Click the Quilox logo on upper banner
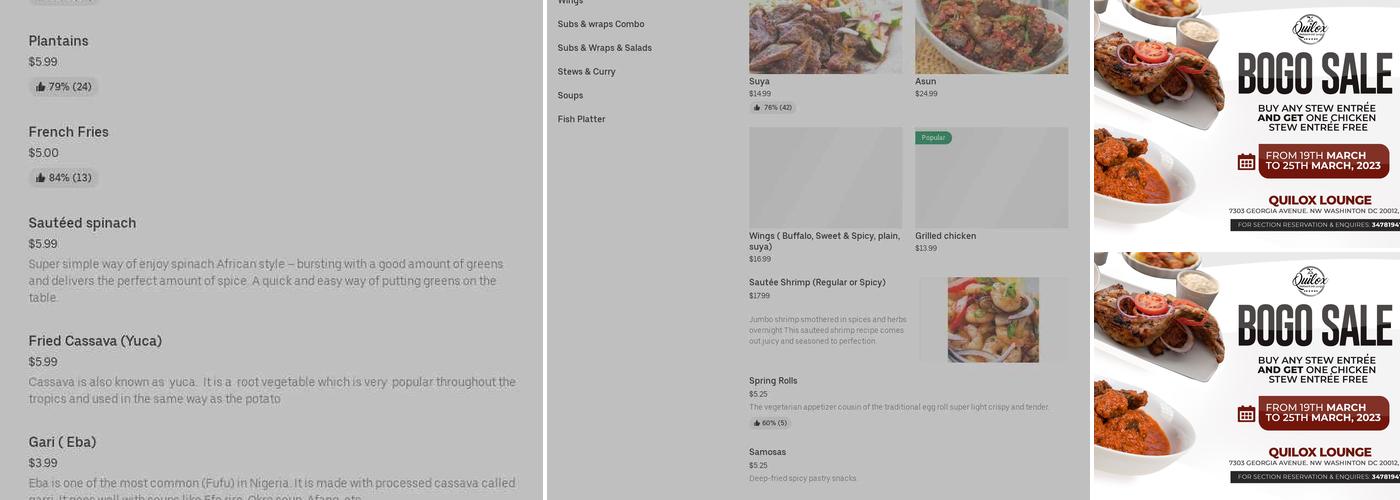The image size is (1400, 500). [x=1309, y=28]
